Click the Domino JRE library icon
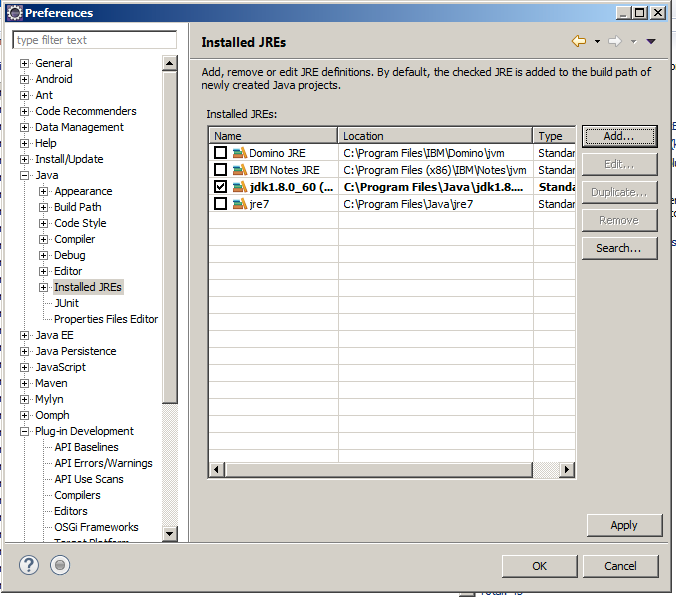This screenshot has width=676, height=597. [x=239, y=153]
